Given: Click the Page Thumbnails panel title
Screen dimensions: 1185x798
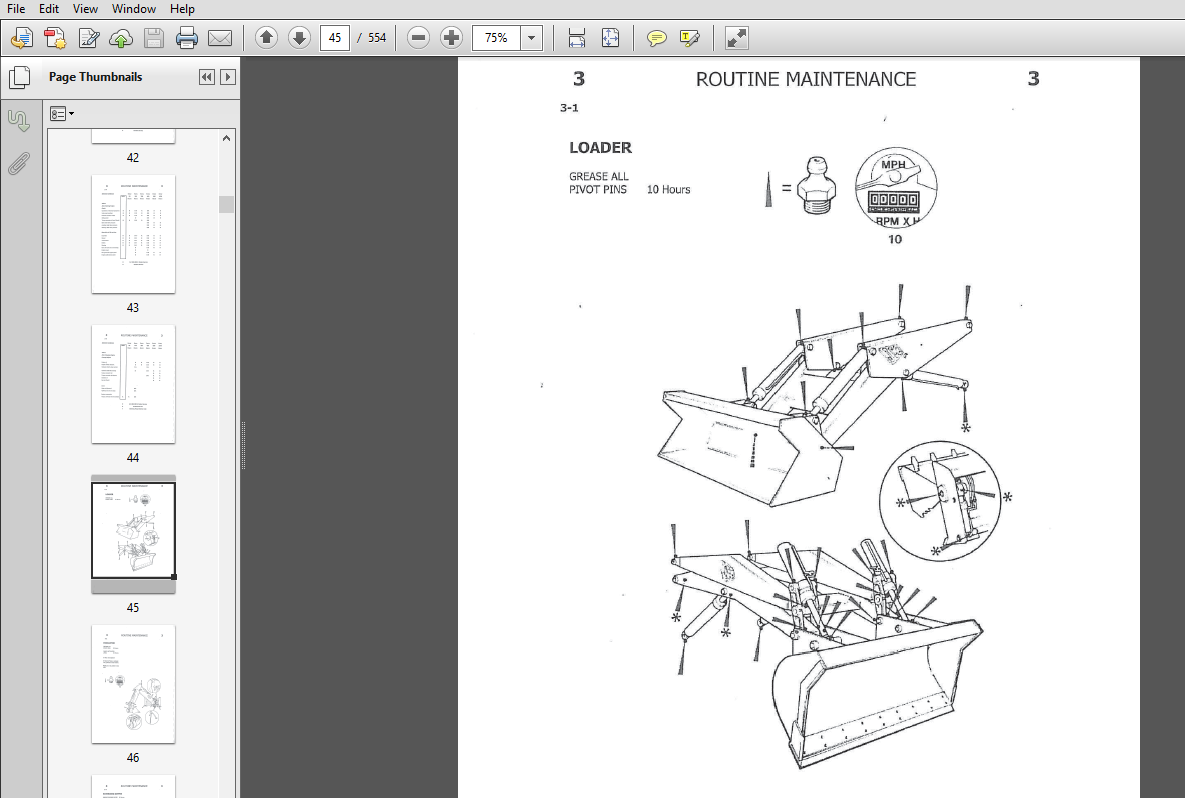Looking at the screenshot, I should pos(95,77).
